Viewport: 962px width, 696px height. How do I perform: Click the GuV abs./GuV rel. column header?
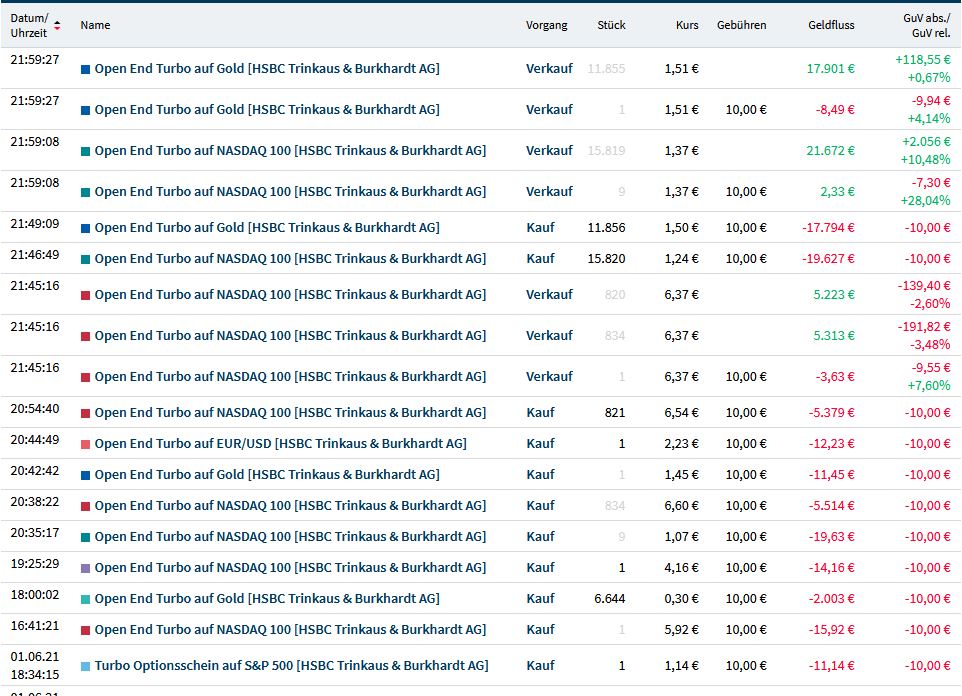tap(926, 25)
